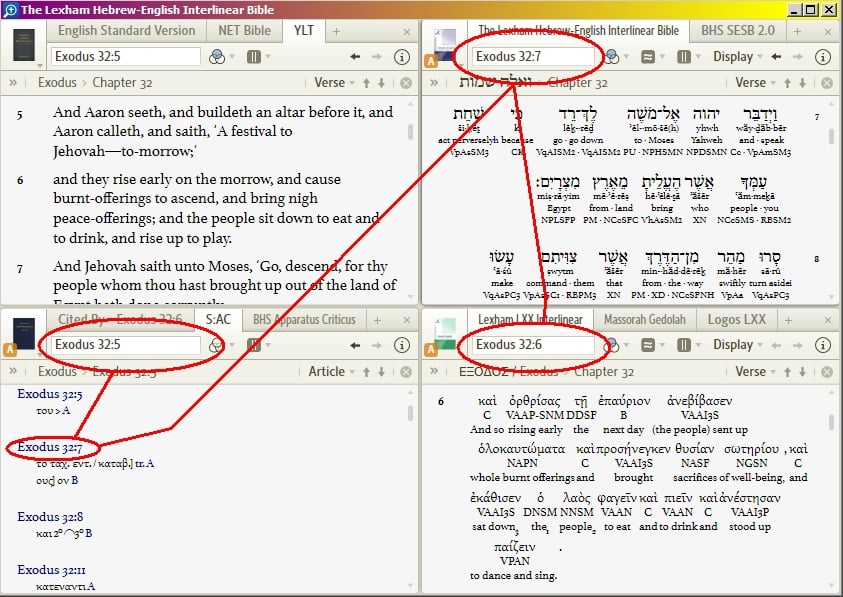Screen dimensions: 843x597
Task: Jump to previous verse in YLT panel
Action: tap(366, 83)
